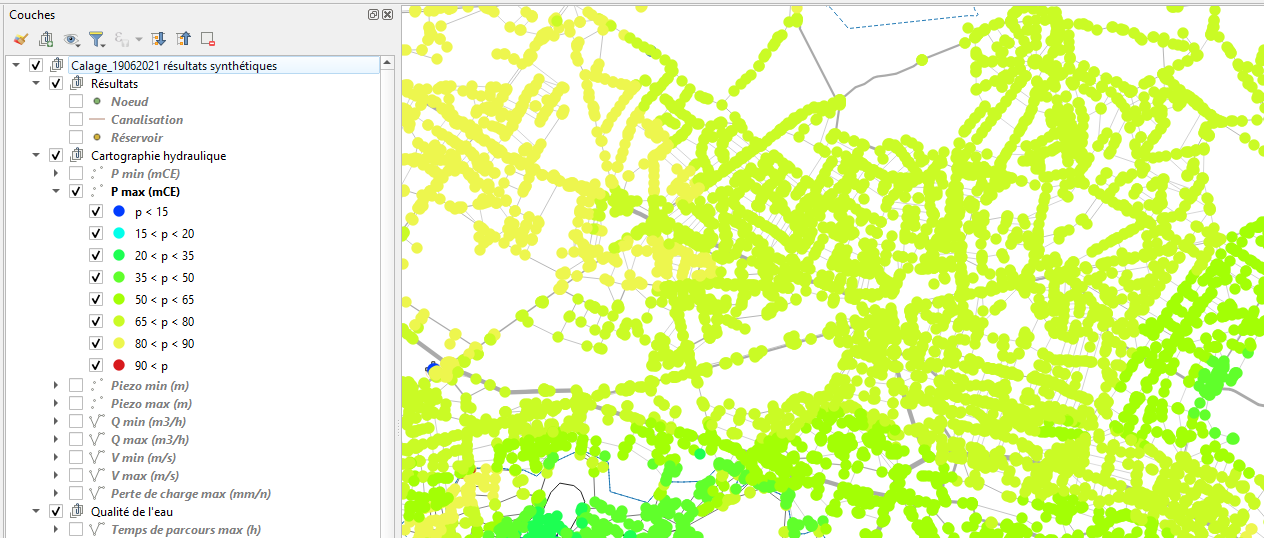Click group icon of Calage_19062021 résultats synthétiques
Viewport: 1264px width, 538px height.
click(56, 66)
